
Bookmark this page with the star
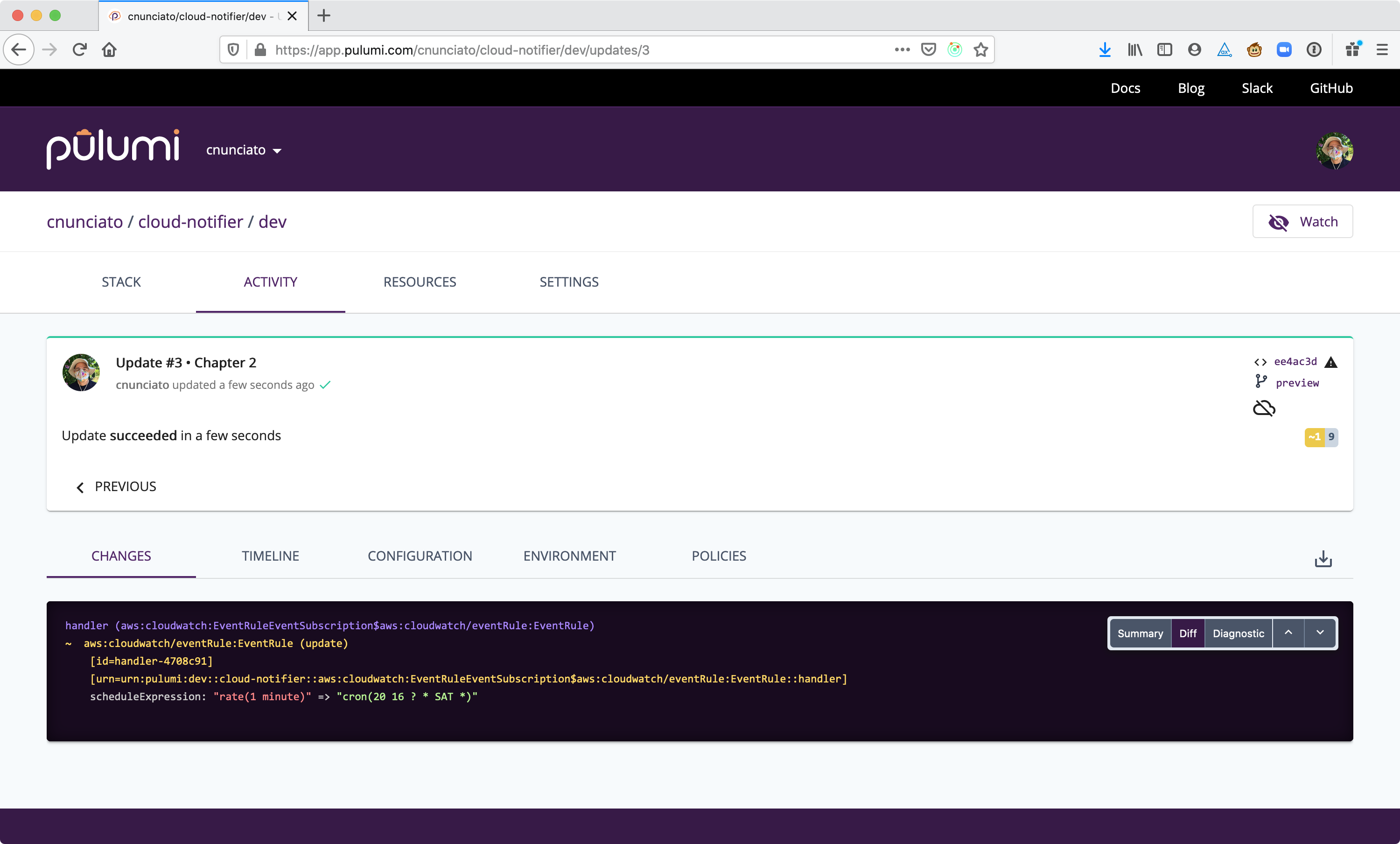pos(980,50)
